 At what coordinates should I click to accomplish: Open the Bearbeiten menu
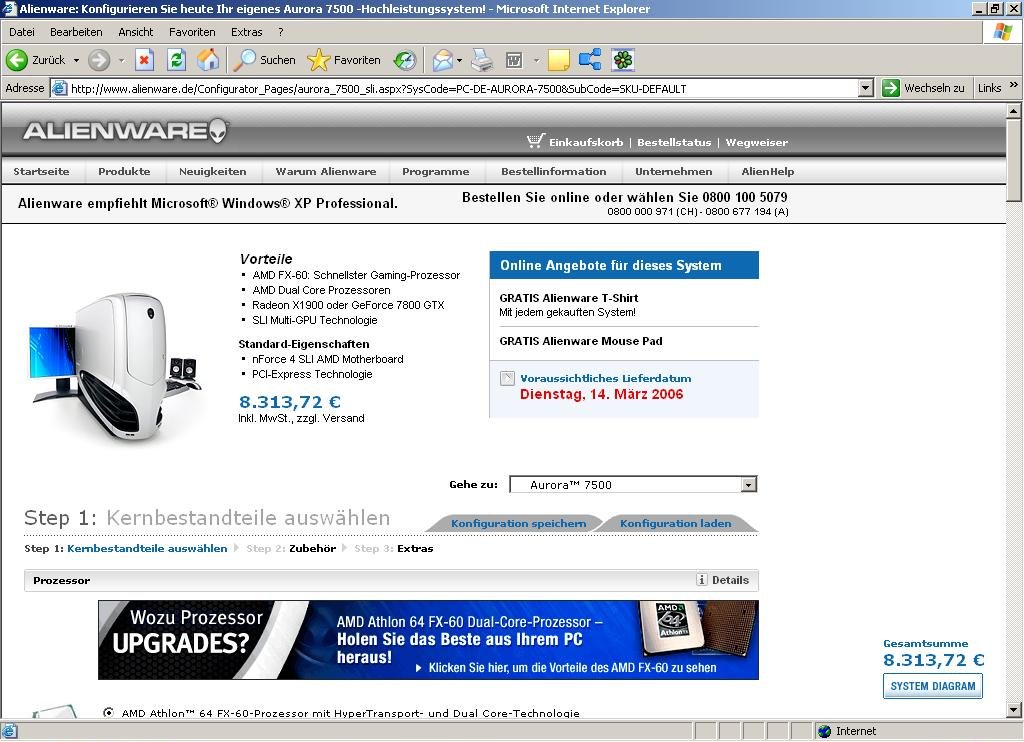[x=76, y=32]
